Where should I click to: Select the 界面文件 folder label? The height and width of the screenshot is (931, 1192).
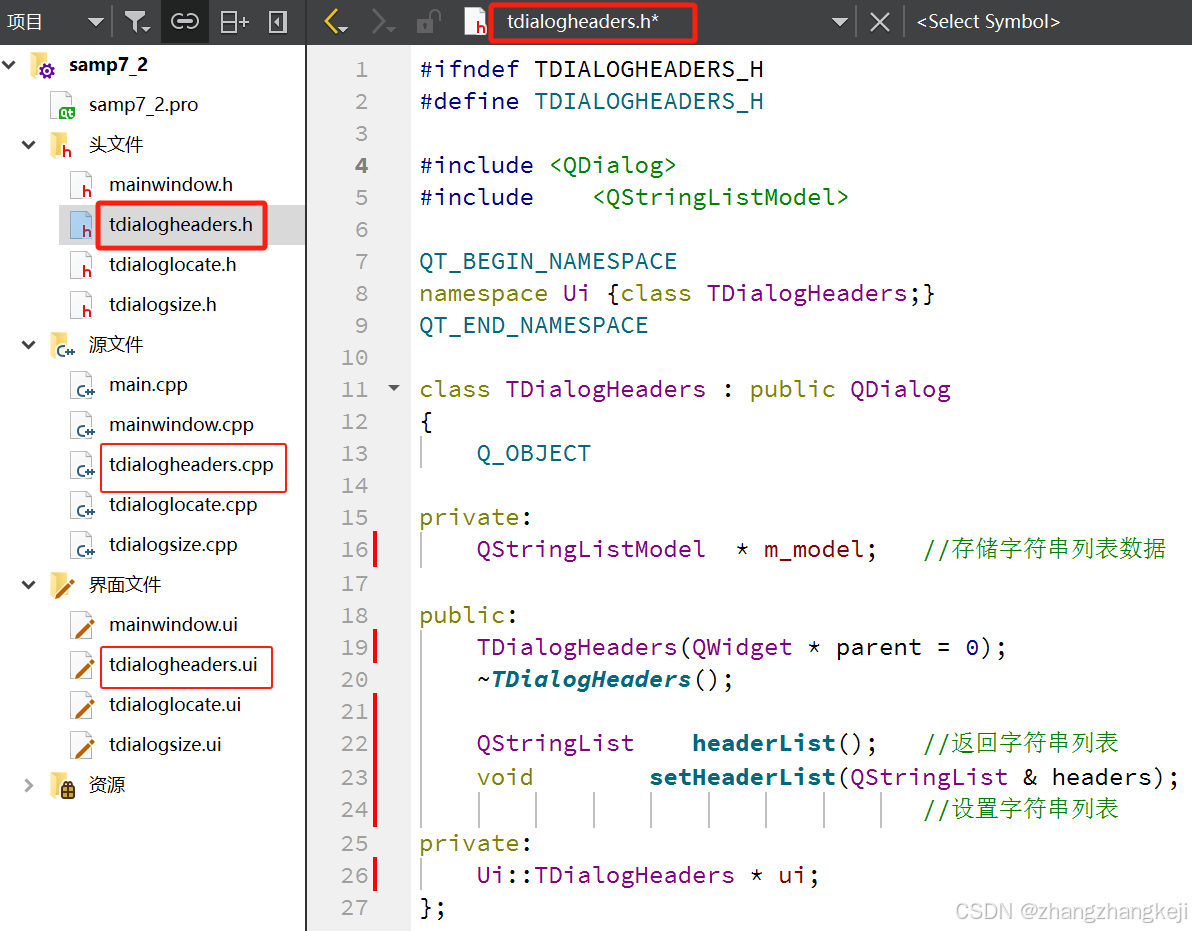pyautogui.click(x=125, y=584)
